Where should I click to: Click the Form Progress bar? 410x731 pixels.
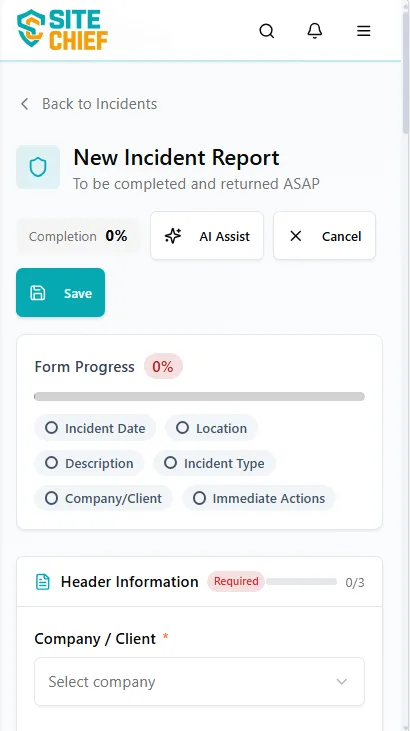tap(199, 397)
